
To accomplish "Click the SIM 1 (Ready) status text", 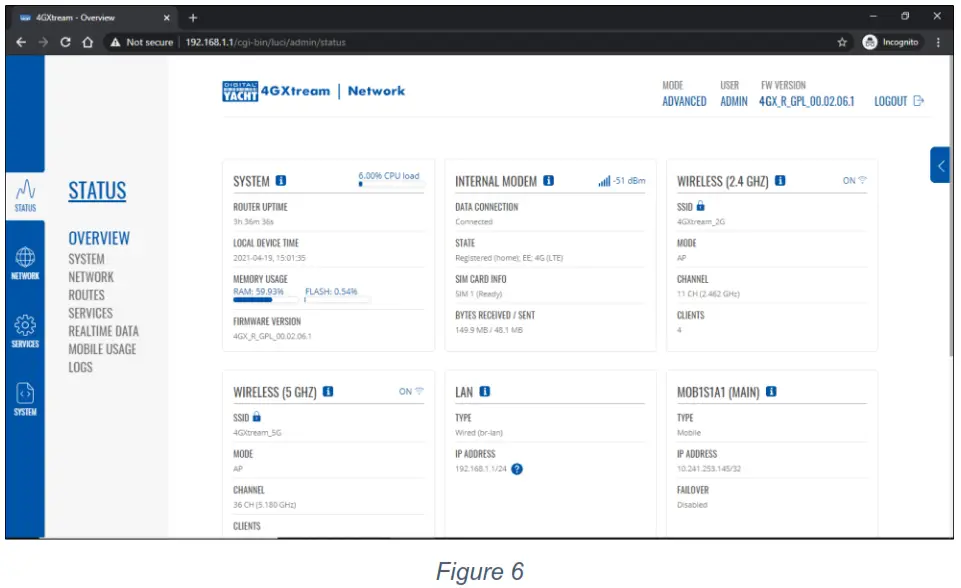I will pos(478,294).
